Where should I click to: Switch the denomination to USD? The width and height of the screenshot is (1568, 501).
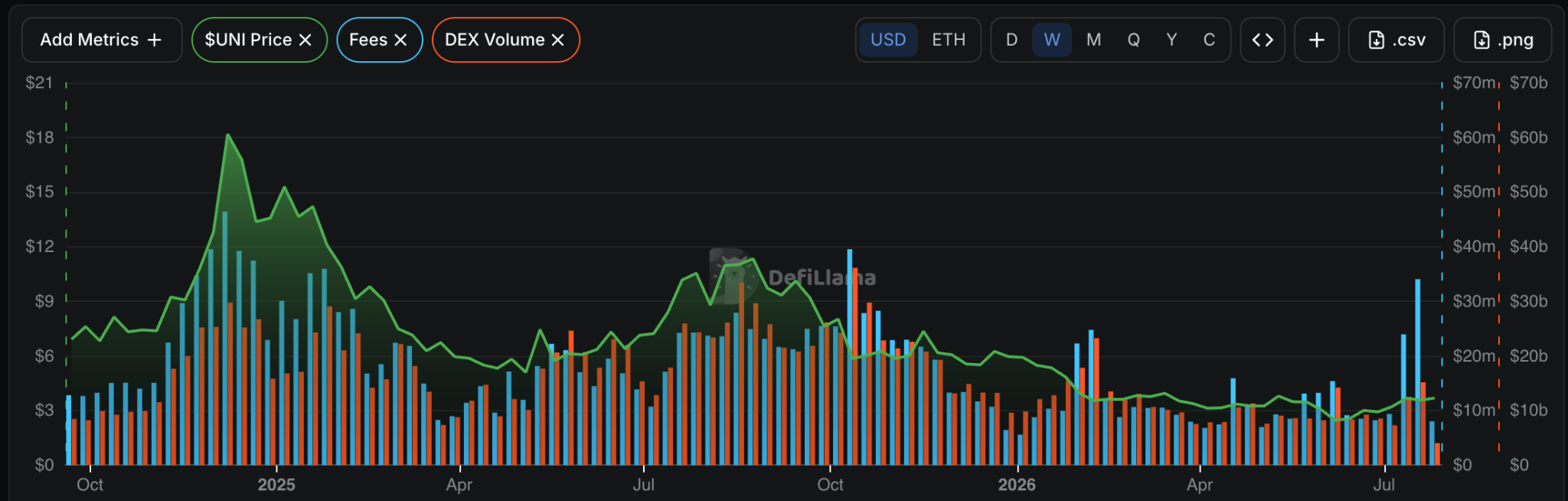point(888,40)
